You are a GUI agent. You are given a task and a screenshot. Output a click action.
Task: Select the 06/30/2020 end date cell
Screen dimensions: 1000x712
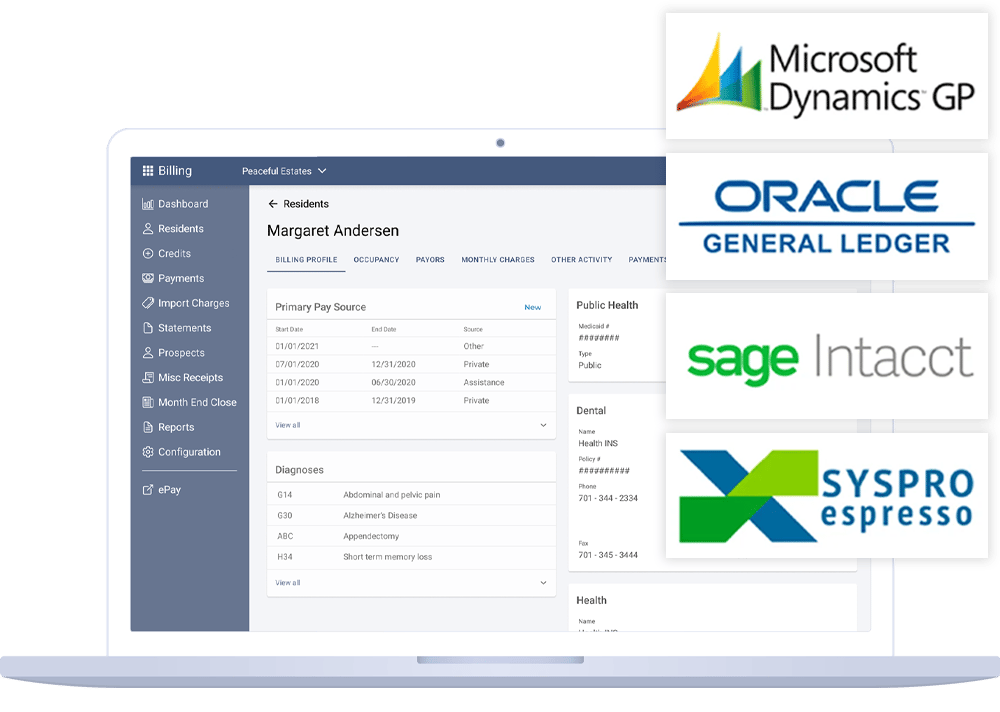pyautogui.click(x=393, y=383)
